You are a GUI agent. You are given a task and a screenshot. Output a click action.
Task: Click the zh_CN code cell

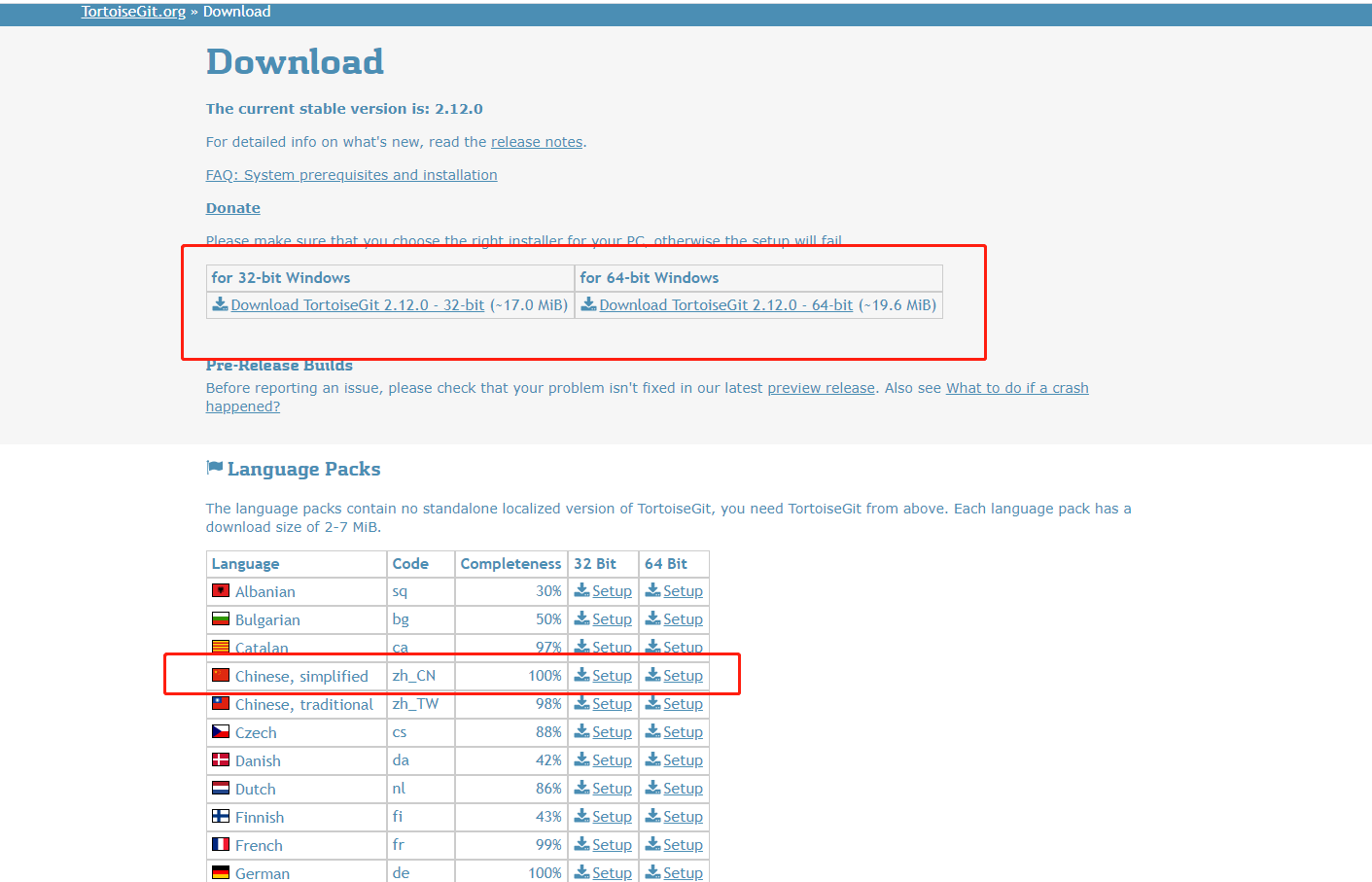pyautogui.click(x=420, y=676)
